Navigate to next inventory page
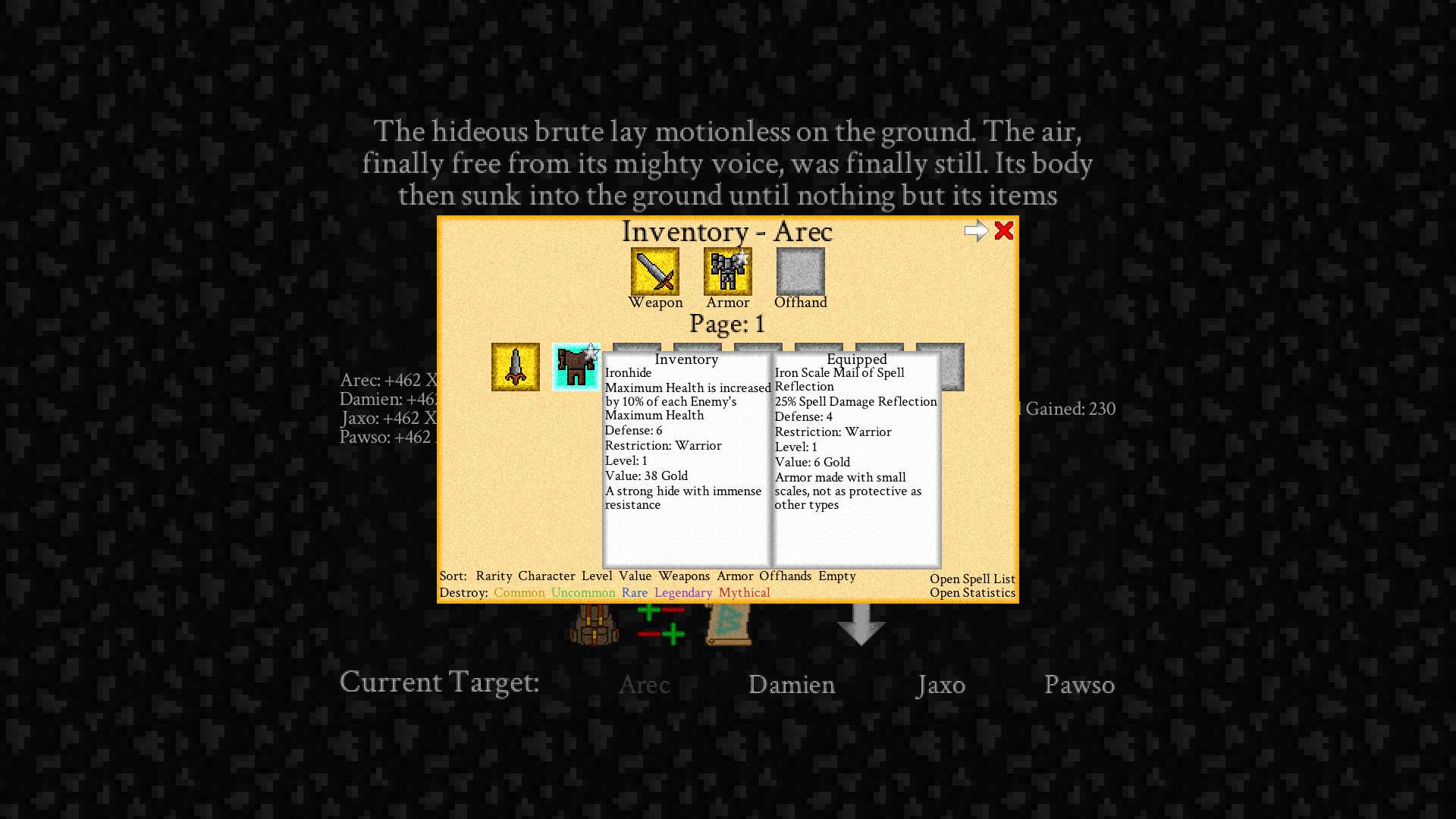The image size is (1456, 819). coord(975,231)
